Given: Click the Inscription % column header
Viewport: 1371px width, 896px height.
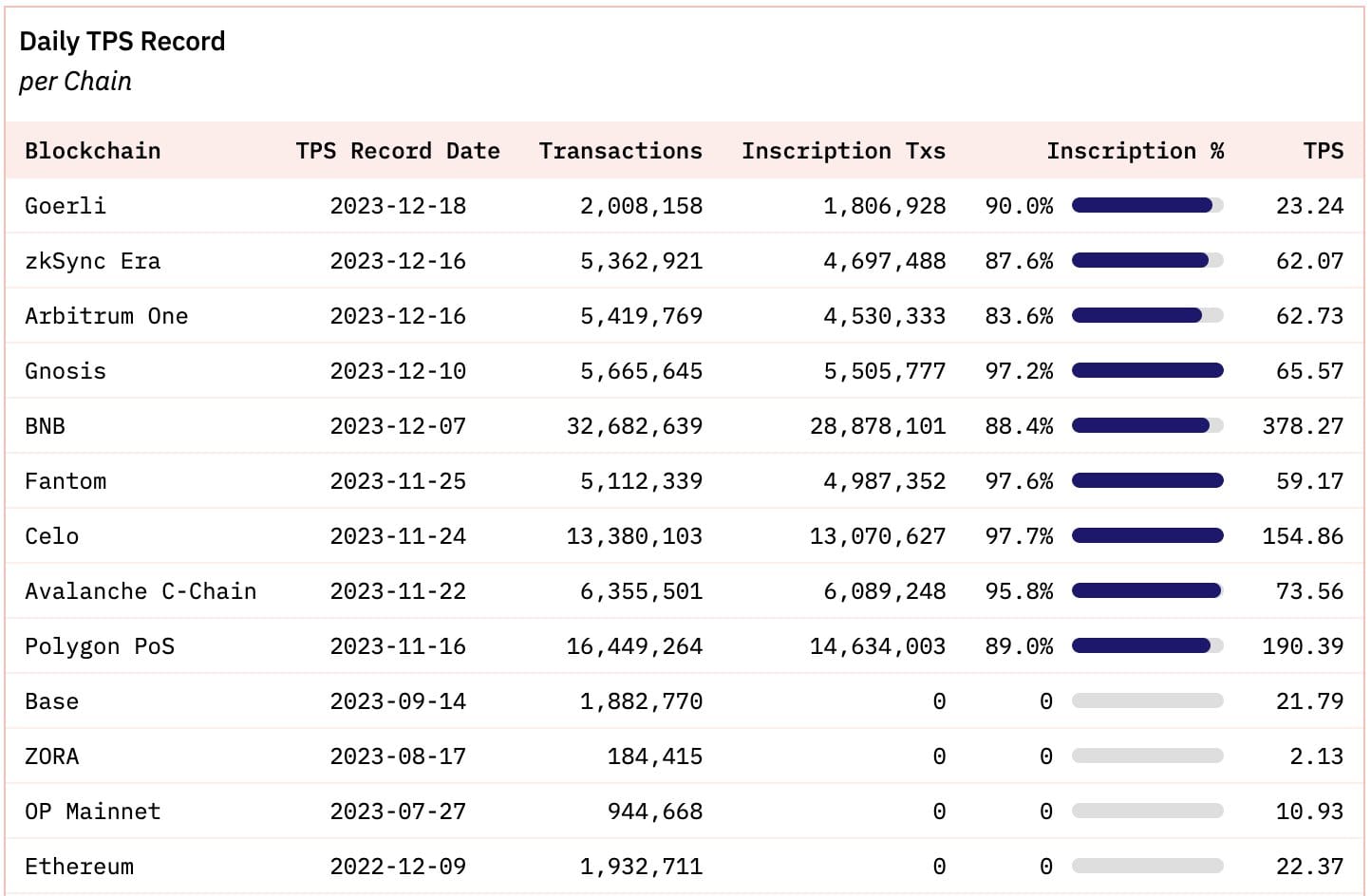Looking at the screenshot, I should coord(1135,151).
